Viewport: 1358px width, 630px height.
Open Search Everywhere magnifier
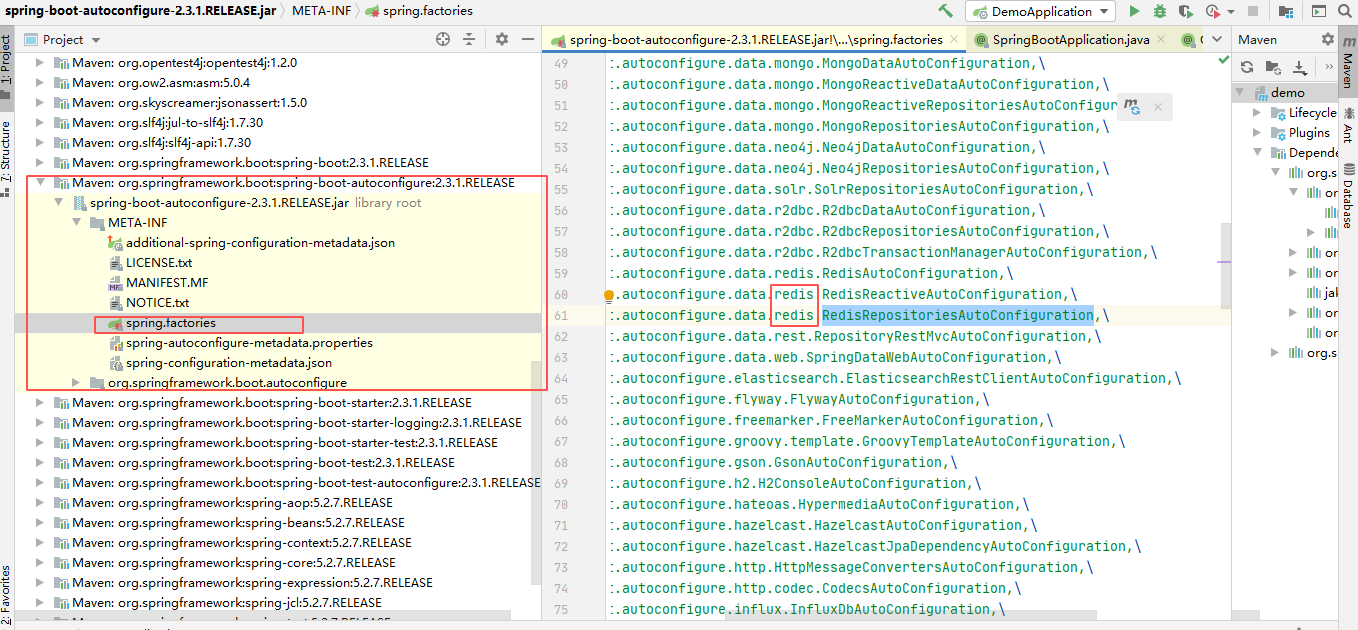(x=1344, y=11)
